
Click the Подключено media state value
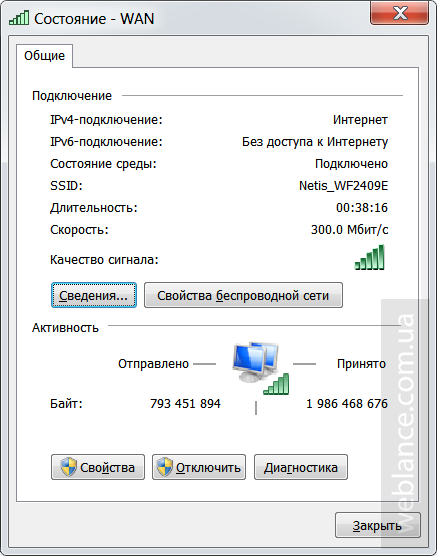(352, 164)
